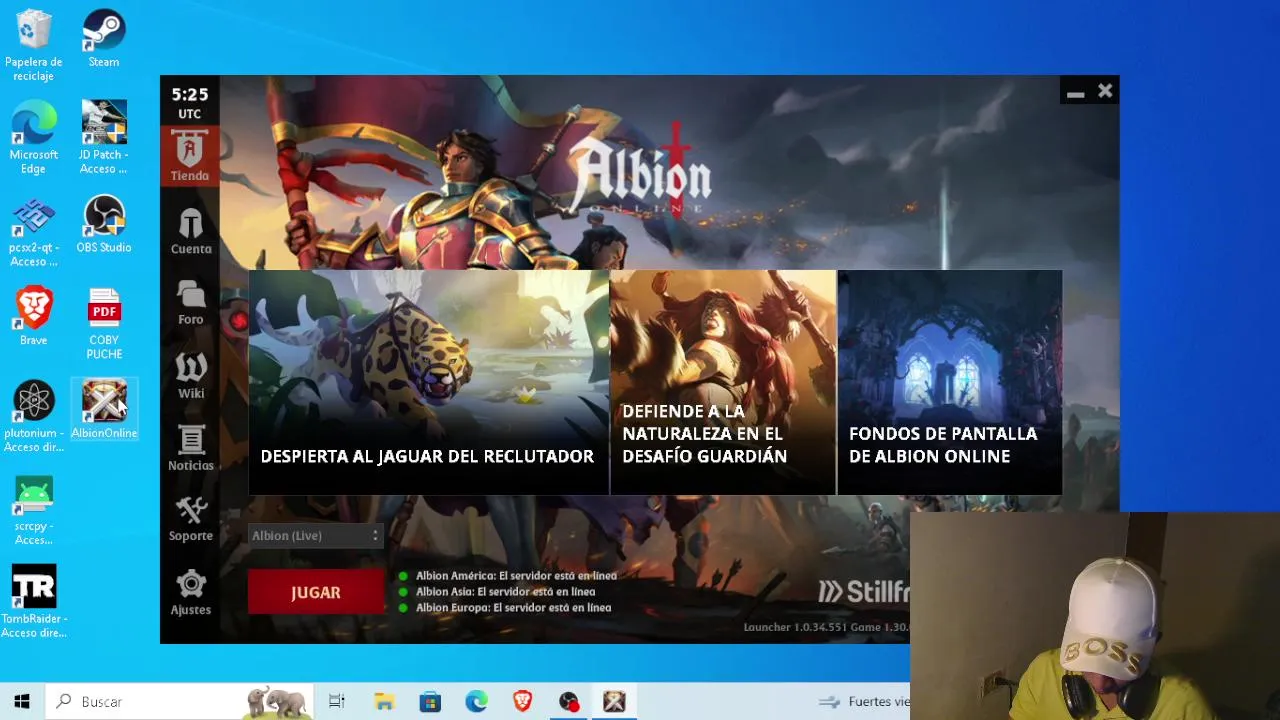
Task: Open the Foro forum section
Action: 190,302
